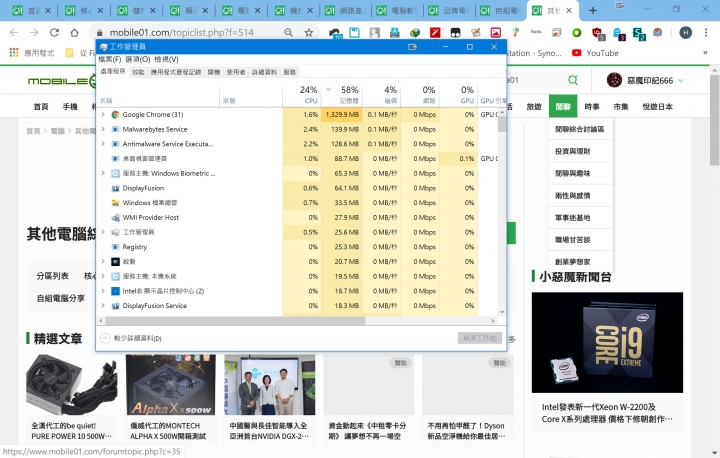This screenshot has height=458, width=720.
Task: Open the 檔案(F) menu
Action: 110,59
